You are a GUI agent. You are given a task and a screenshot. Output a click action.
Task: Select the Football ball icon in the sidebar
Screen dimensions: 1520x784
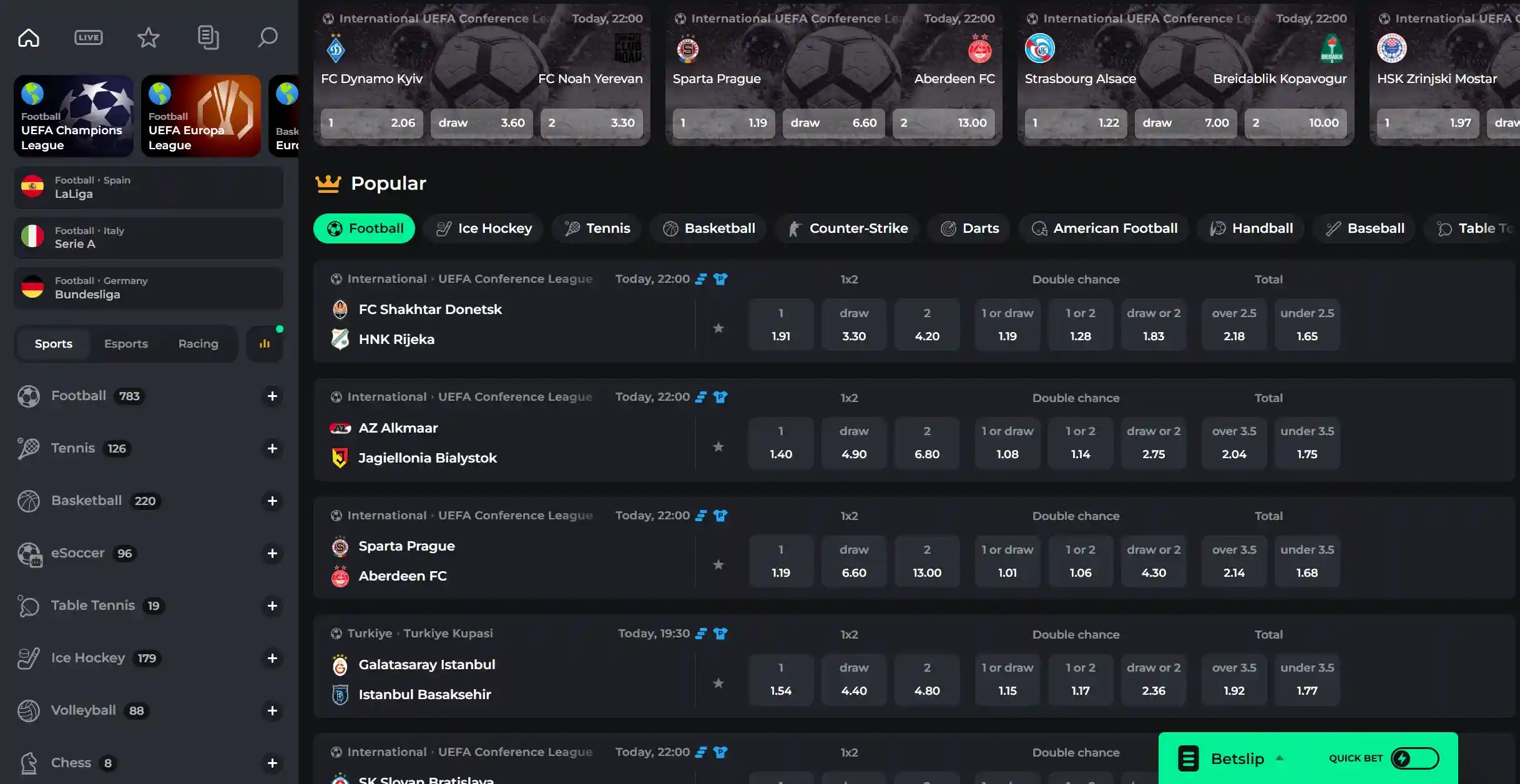(x=28, y=396)
